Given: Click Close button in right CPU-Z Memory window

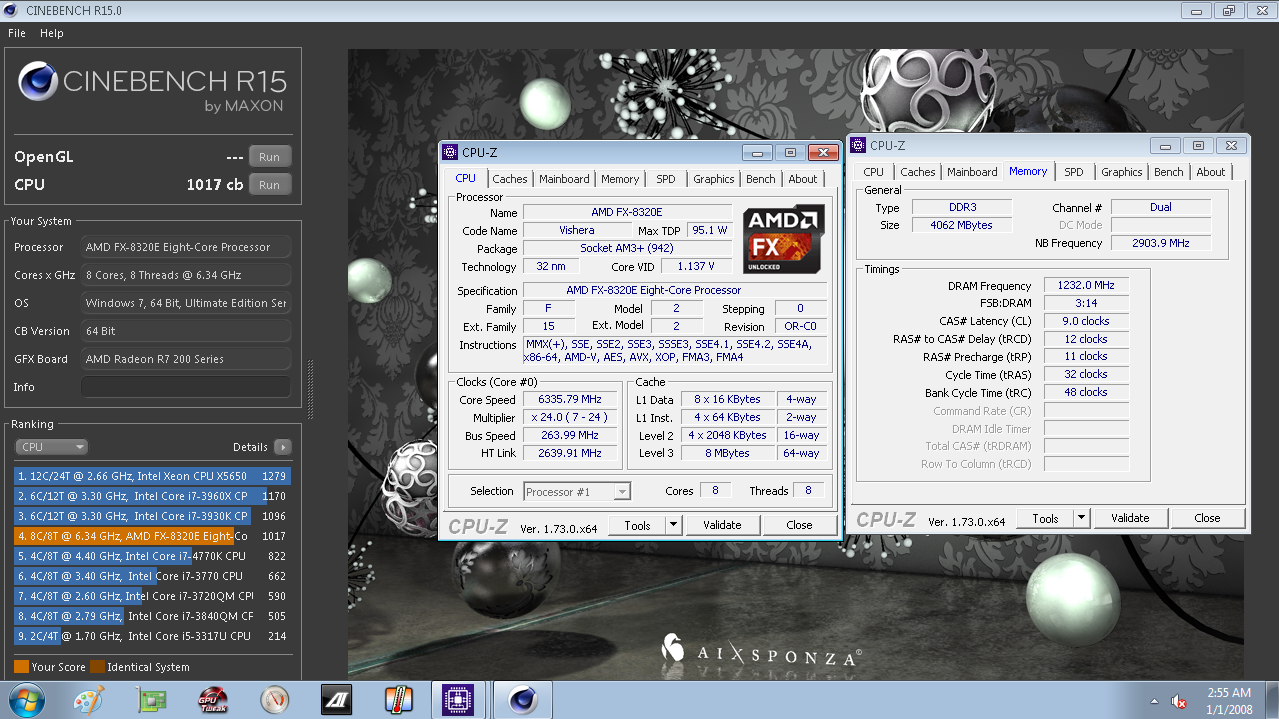Looking at the screenshot, I should [x=1207, y=518].
